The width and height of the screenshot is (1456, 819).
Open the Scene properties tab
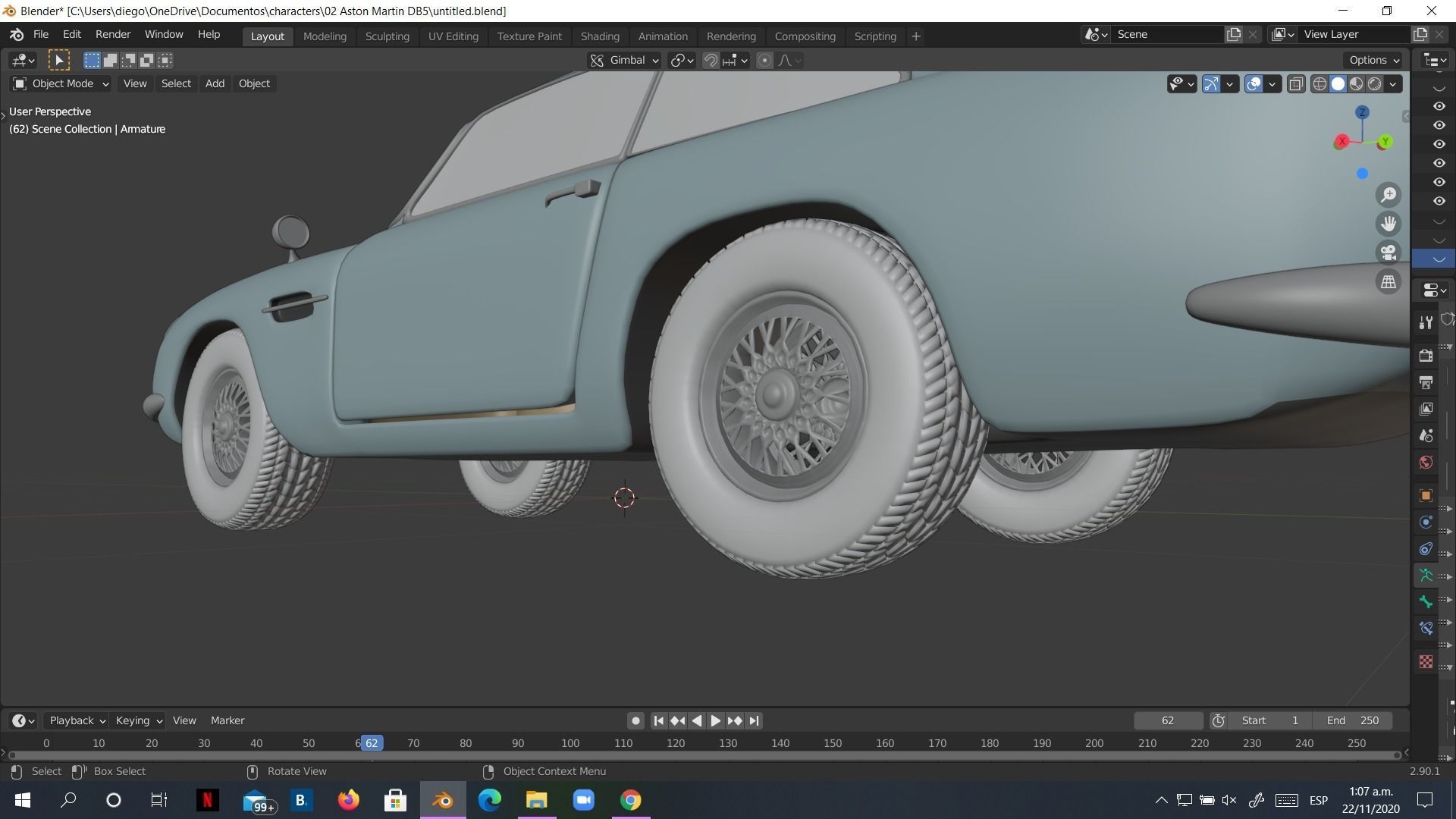[1426, 435]
